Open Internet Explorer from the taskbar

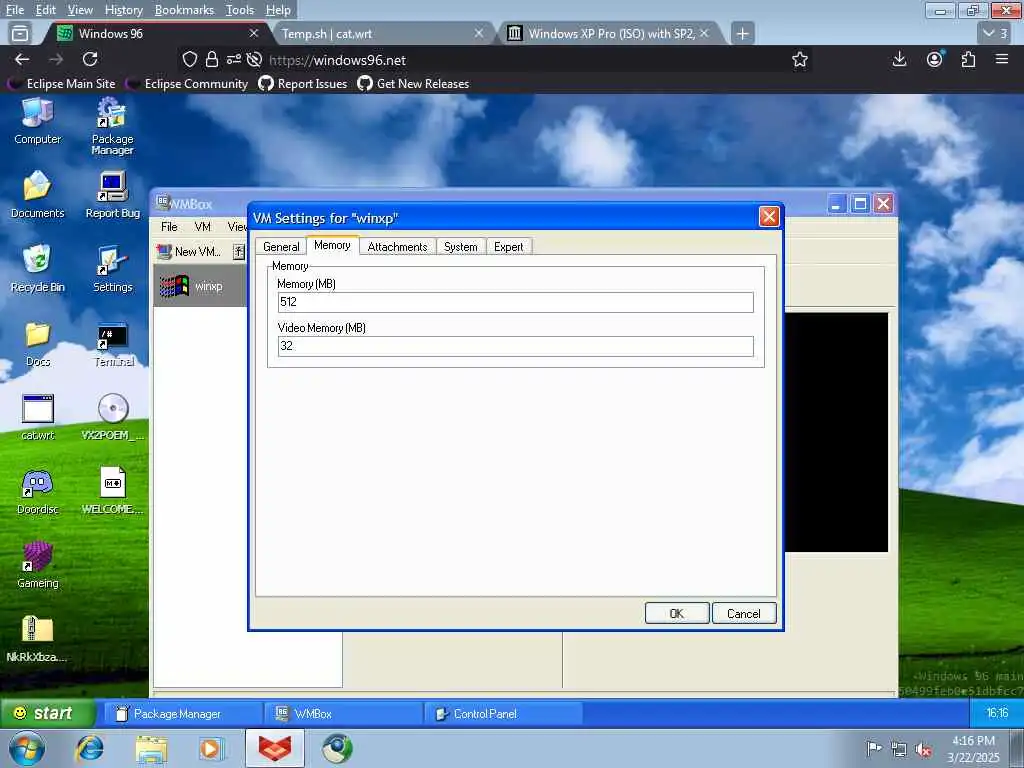tap(89, 748)
